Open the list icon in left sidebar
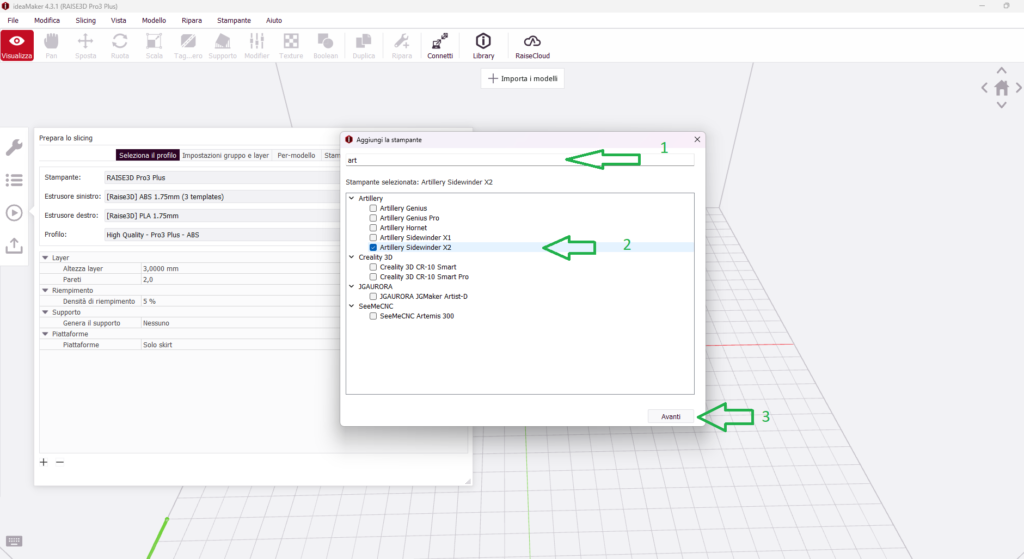The image size is (1024, 559). [14, 180]
